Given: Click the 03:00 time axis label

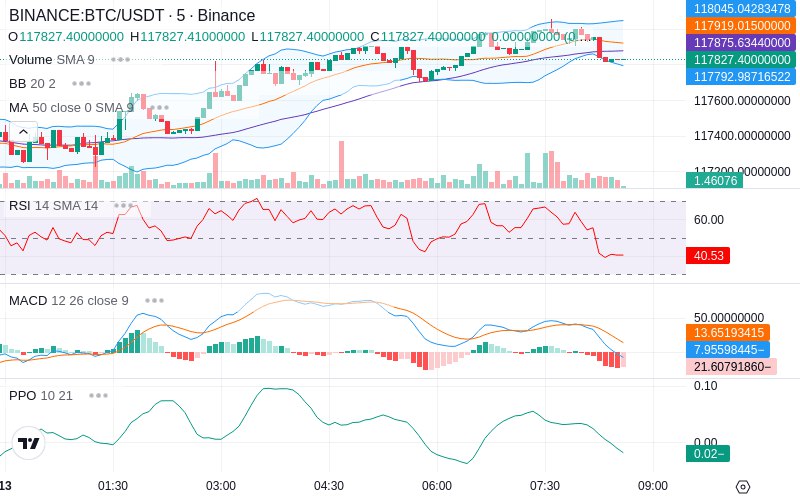Looking at the screenshot, I should tap(221, 486).
